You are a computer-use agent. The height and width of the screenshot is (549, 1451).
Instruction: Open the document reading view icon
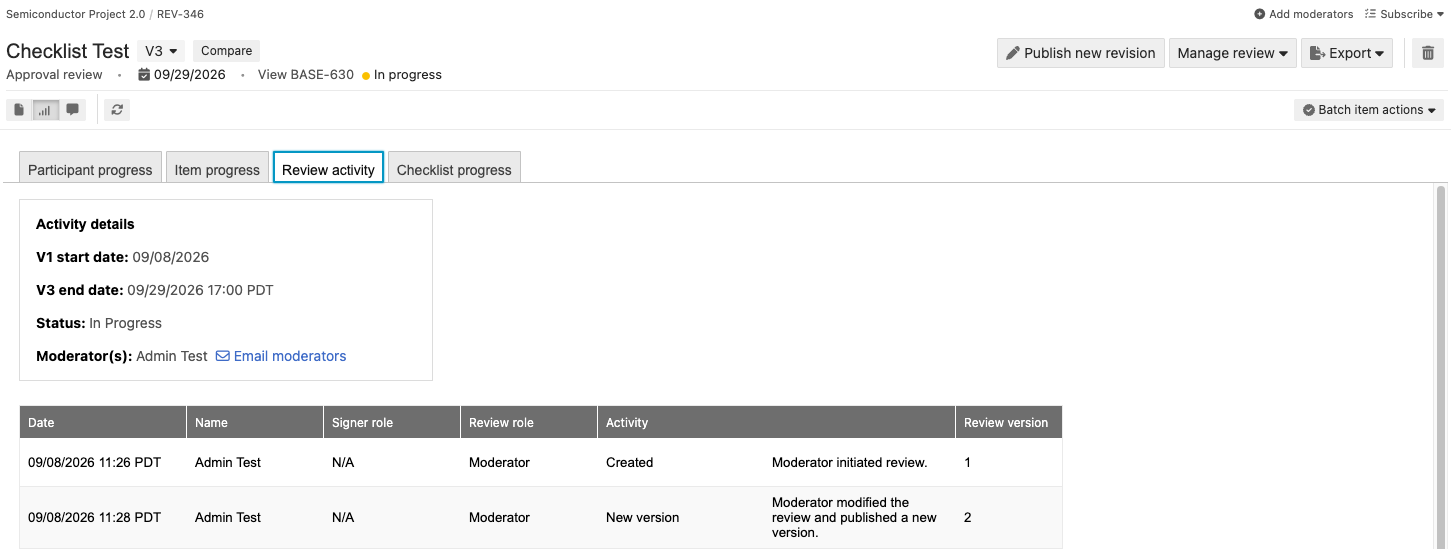(x=19, y=110)
